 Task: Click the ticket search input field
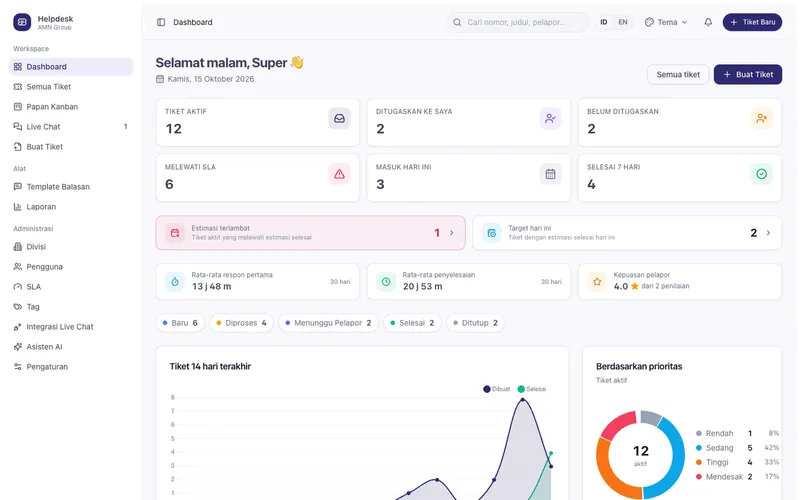[x=518, y=22]
